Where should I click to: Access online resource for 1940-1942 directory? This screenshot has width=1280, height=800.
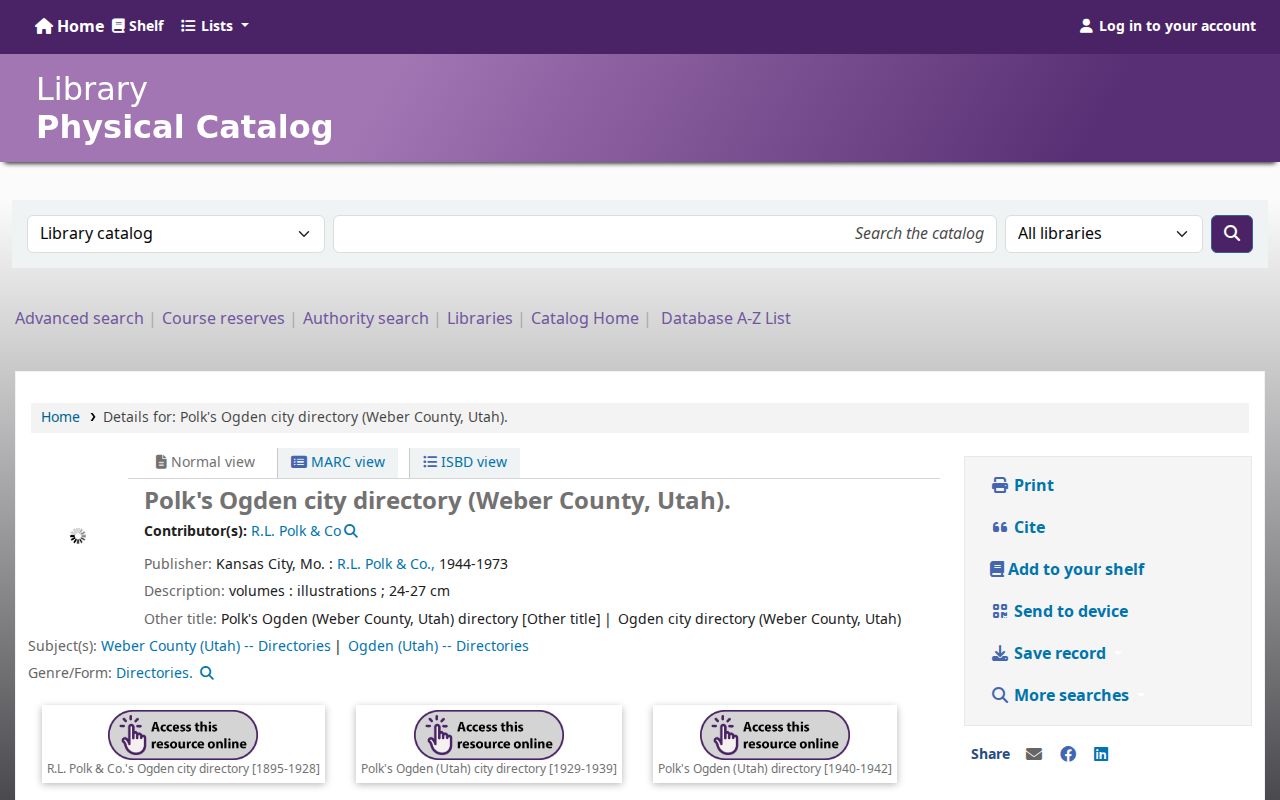coord(775,735)
